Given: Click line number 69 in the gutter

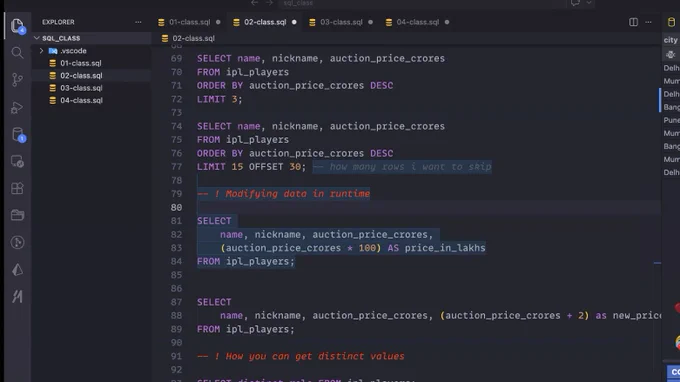Looking at the screenshot, I should coord(176,59).
